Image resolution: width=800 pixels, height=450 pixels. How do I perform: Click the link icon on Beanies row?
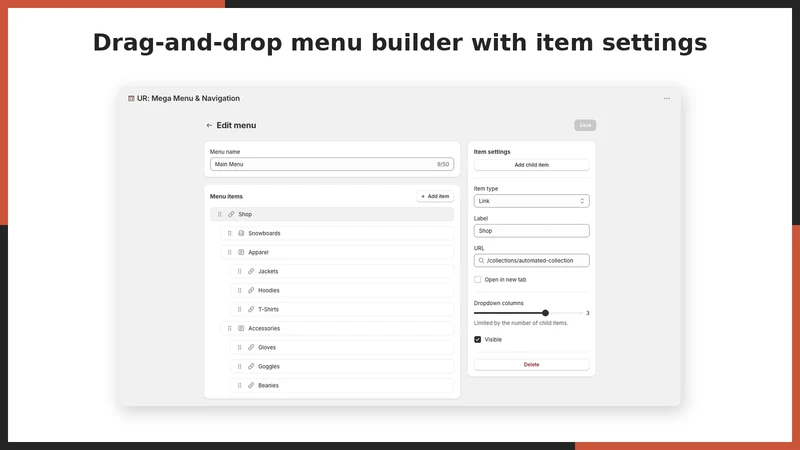(x=251, y=385)
